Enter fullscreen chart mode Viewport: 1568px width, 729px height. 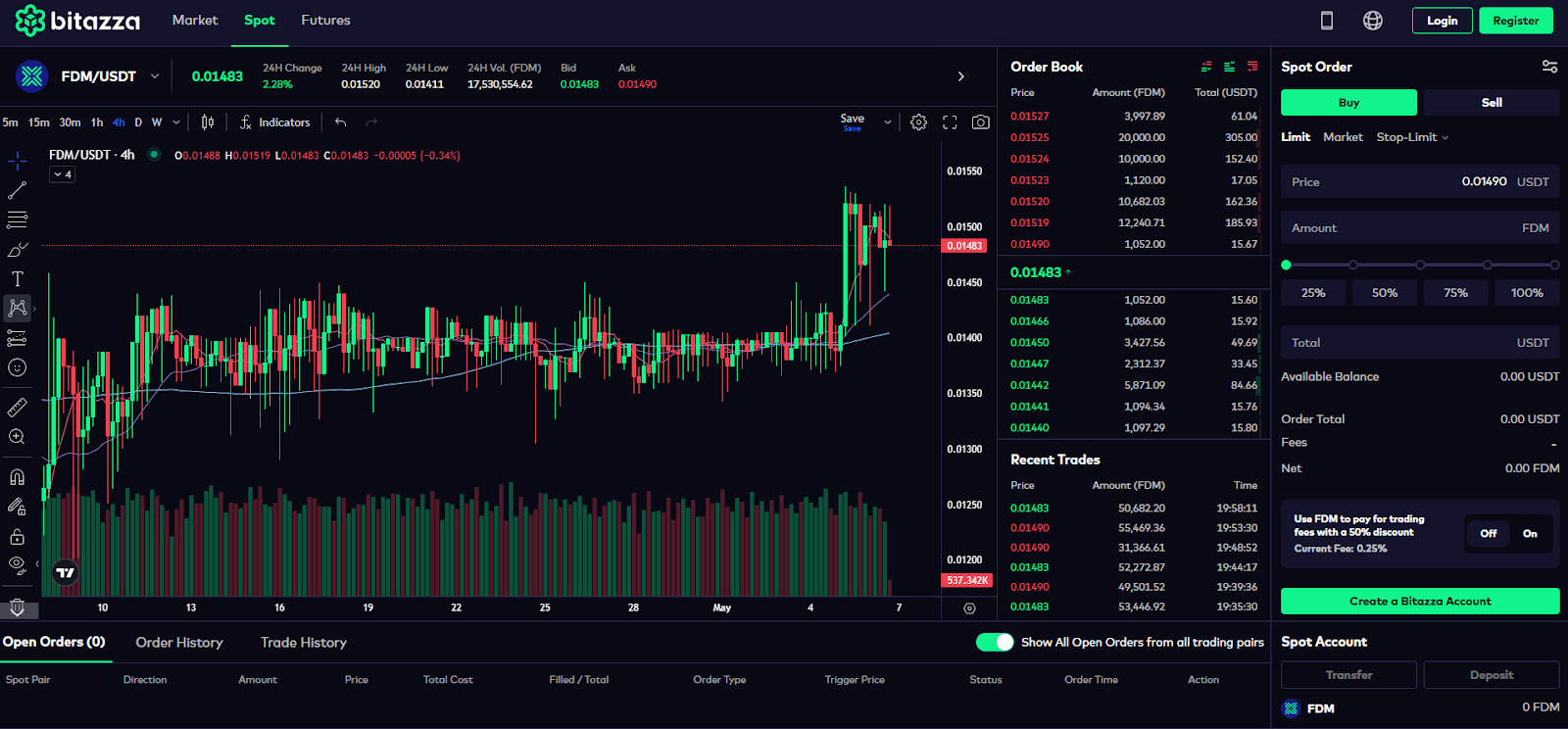pos(950,122)
